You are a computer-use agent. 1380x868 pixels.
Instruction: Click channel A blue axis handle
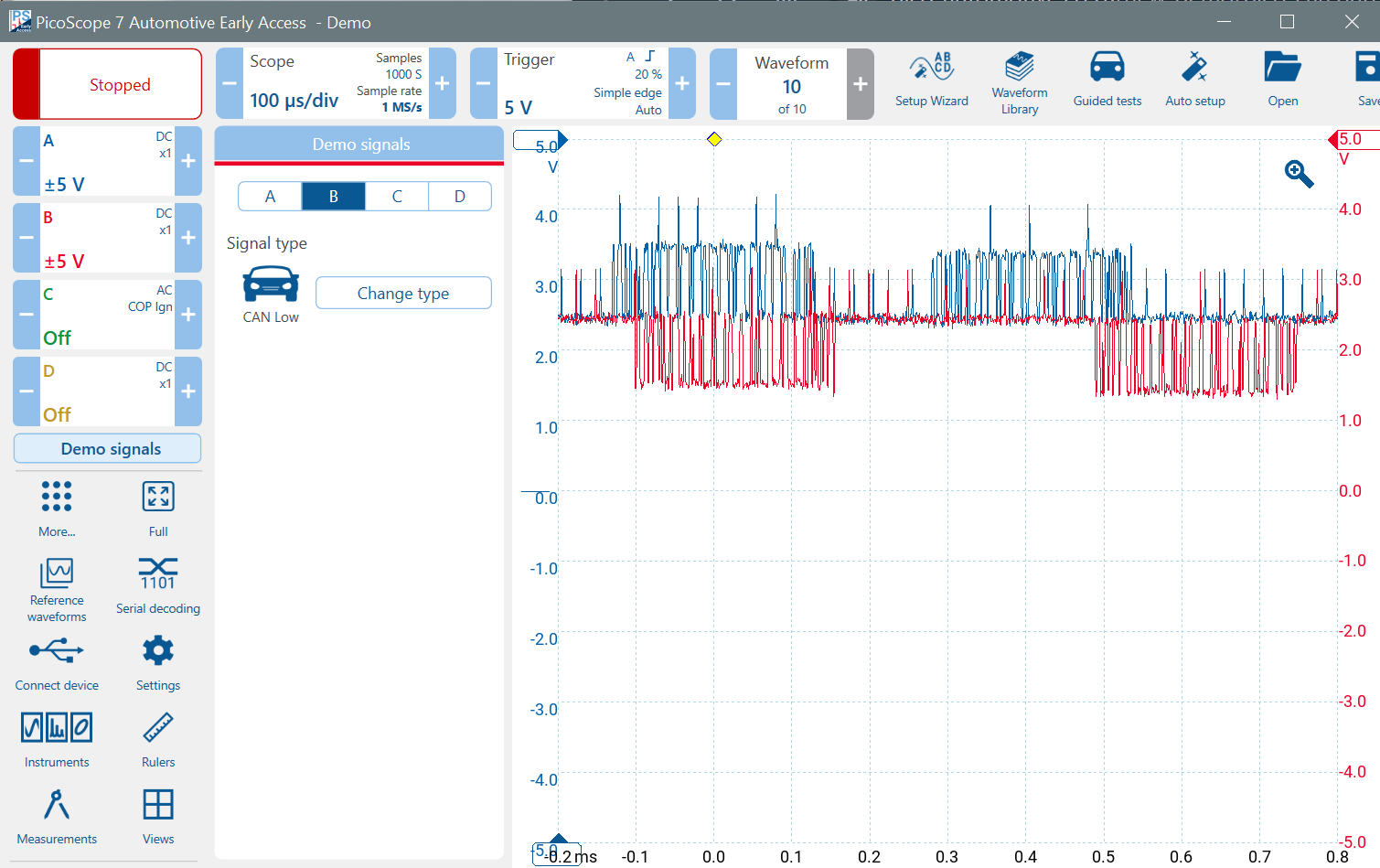point(540,140)
